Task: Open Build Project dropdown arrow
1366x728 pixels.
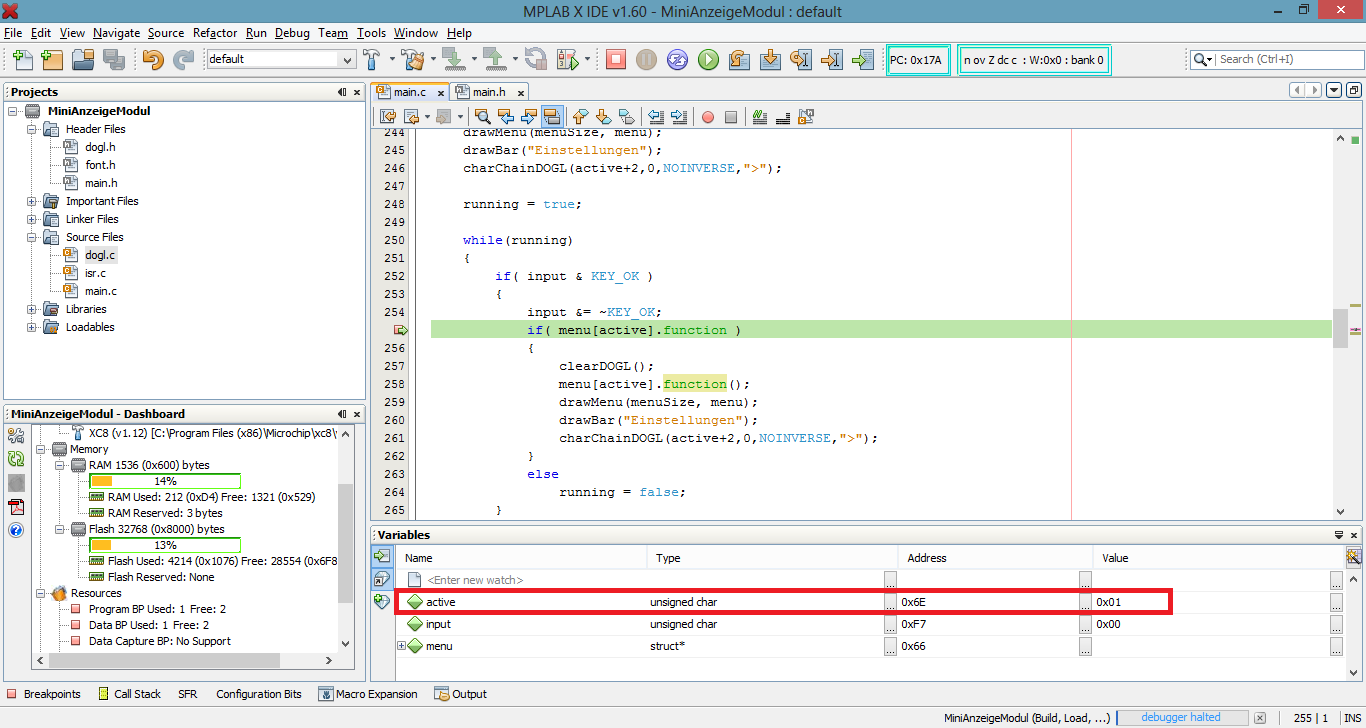Action: pyautogui.click(x=390, y=59)
